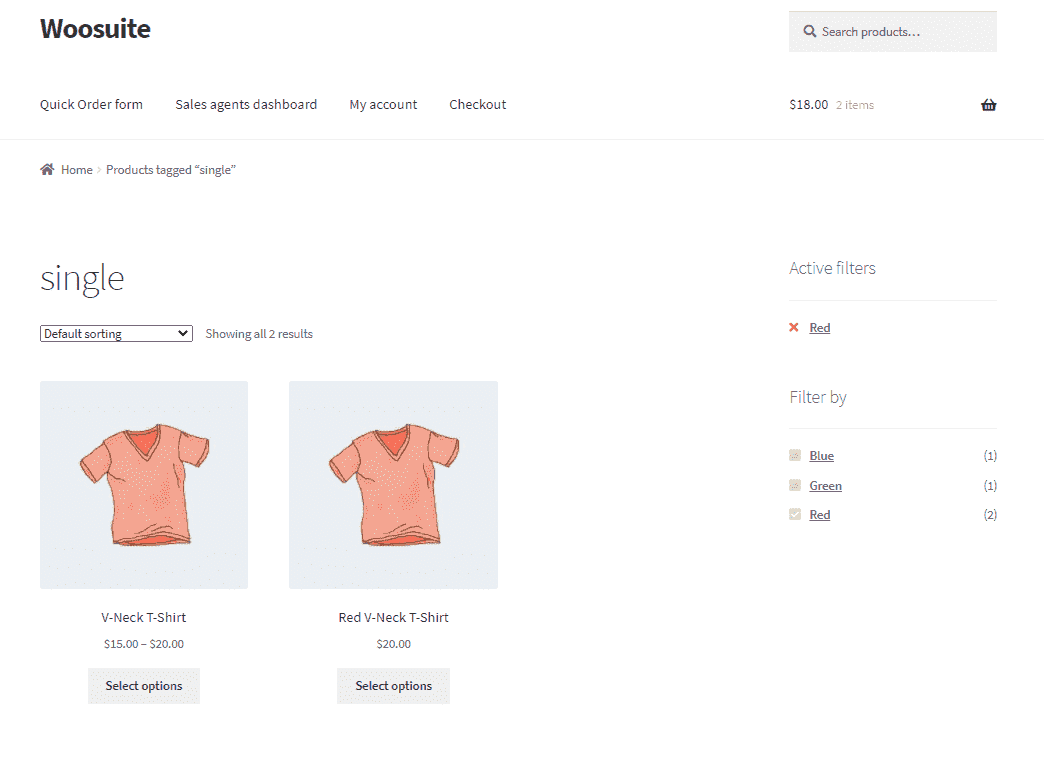Screen dimensions: 1044x758
Task: Click the search magnifier icon
Action: (808, 32)
